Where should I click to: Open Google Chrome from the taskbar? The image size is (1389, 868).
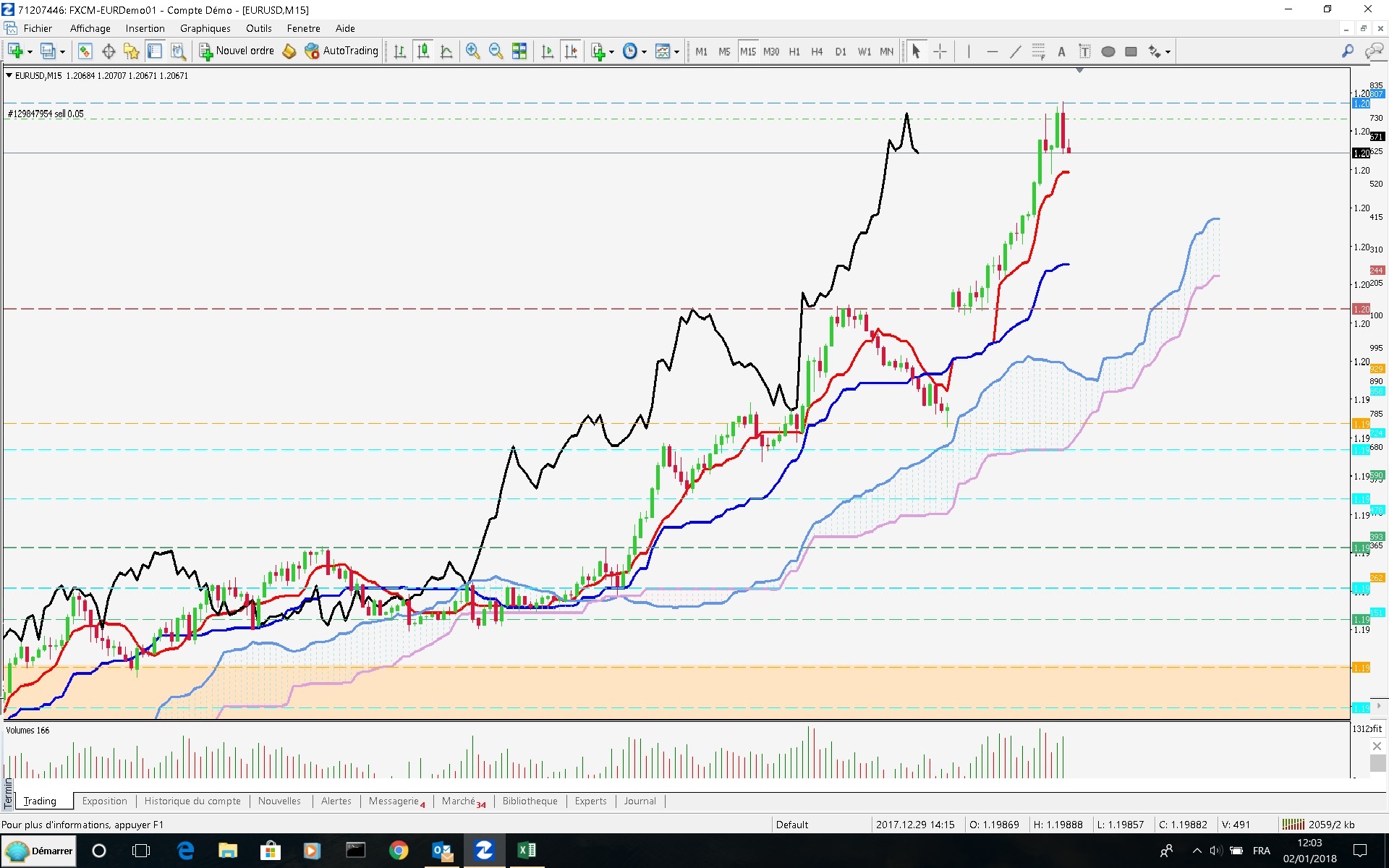coord(399,851)
